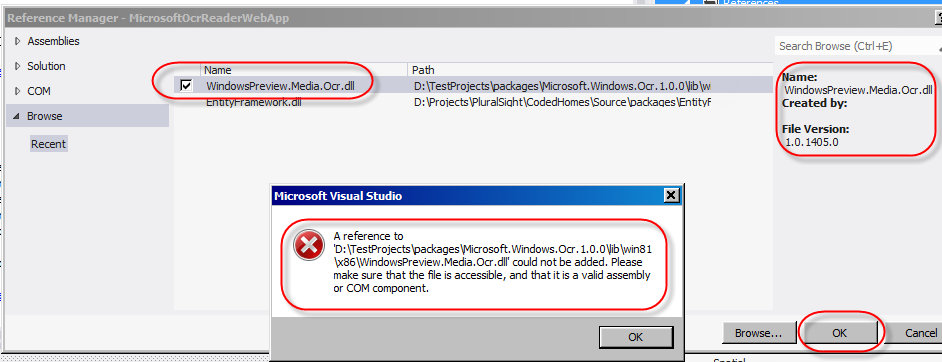This screenshot has width=942, height=362.
Task: Select the Recent item under Browse
Action: coord(49,144)
